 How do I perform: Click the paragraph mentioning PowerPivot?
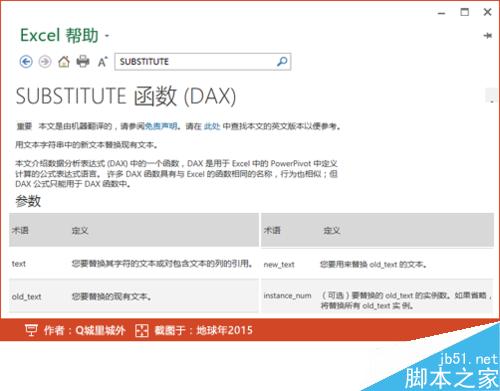(176, 174)
